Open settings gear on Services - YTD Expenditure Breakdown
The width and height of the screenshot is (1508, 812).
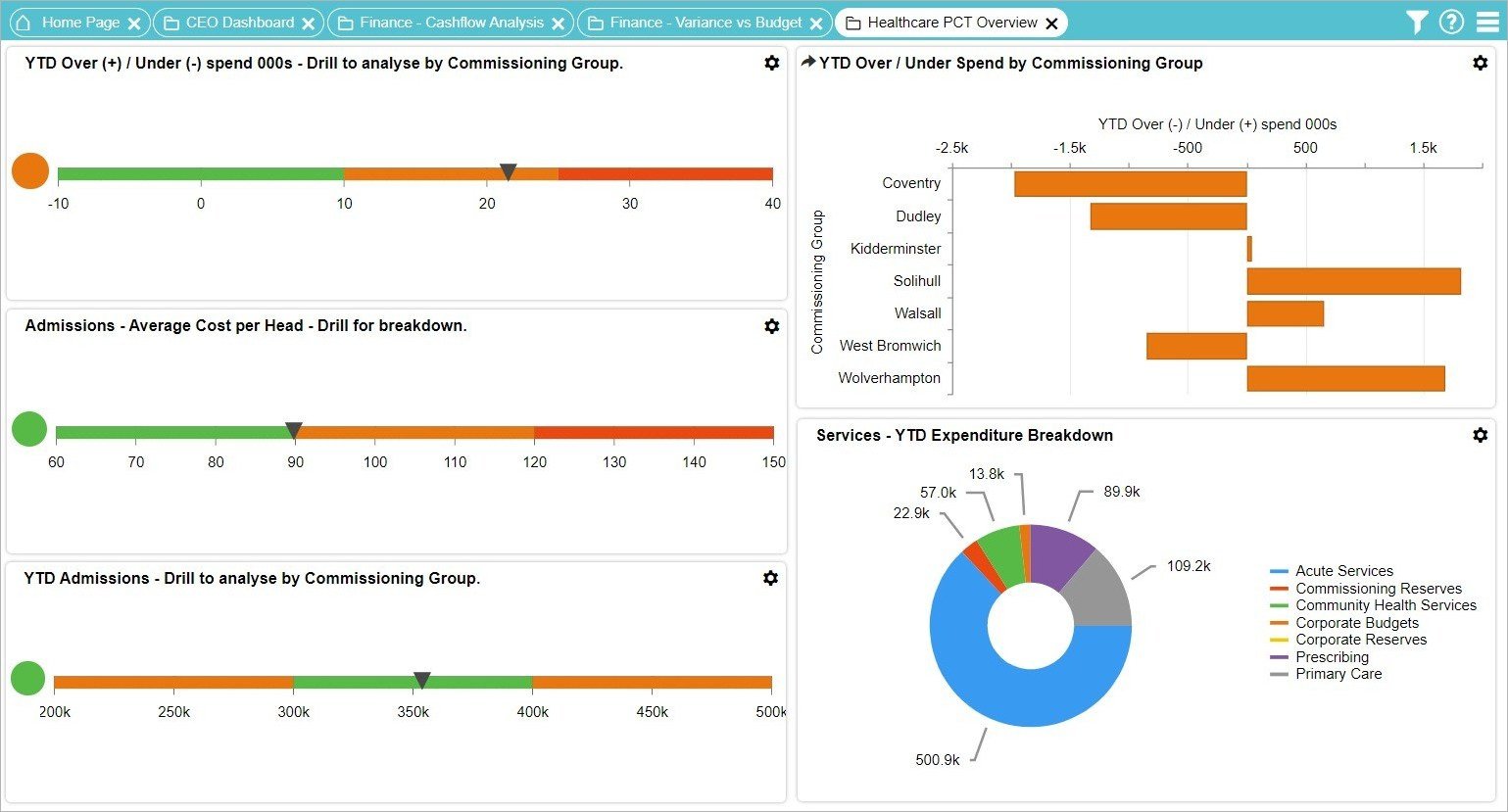coord(1480,435)
